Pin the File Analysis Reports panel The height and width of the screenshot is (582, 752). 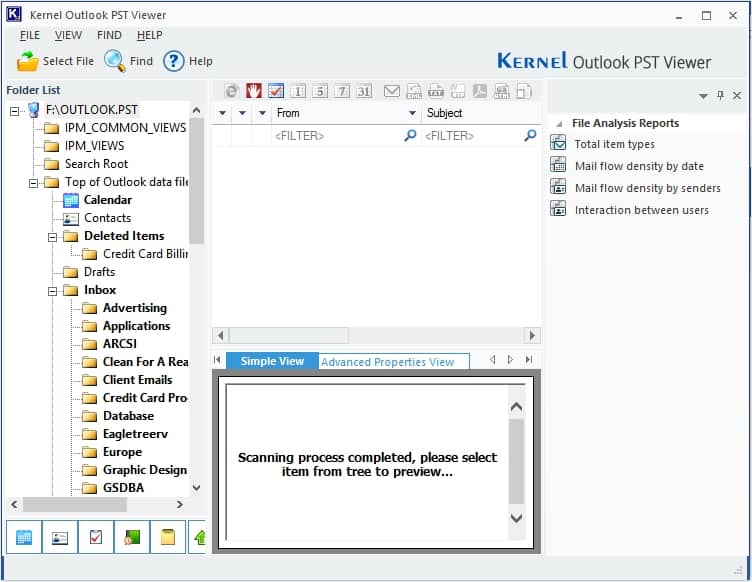pos(720,95)
